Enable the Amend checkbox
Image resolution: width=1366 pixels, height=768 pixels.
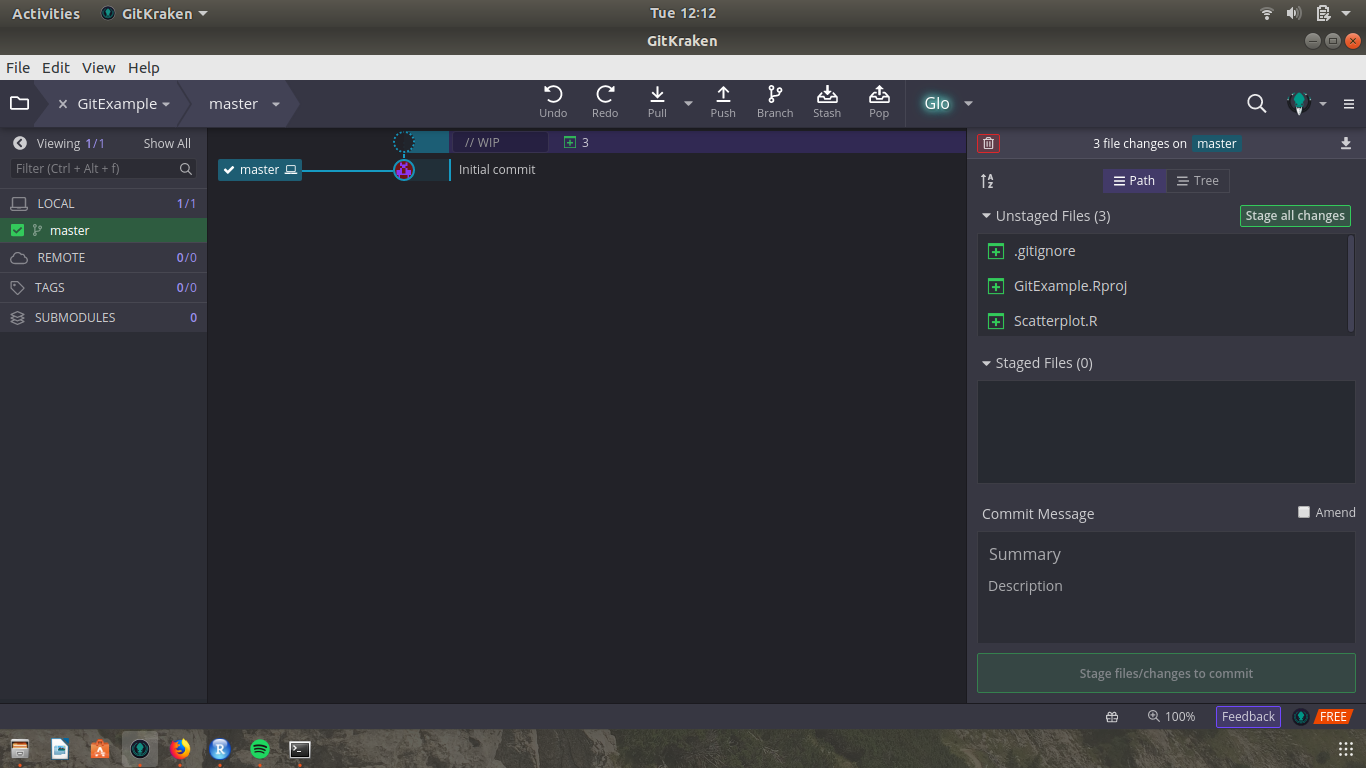[x=1304, y=512]
